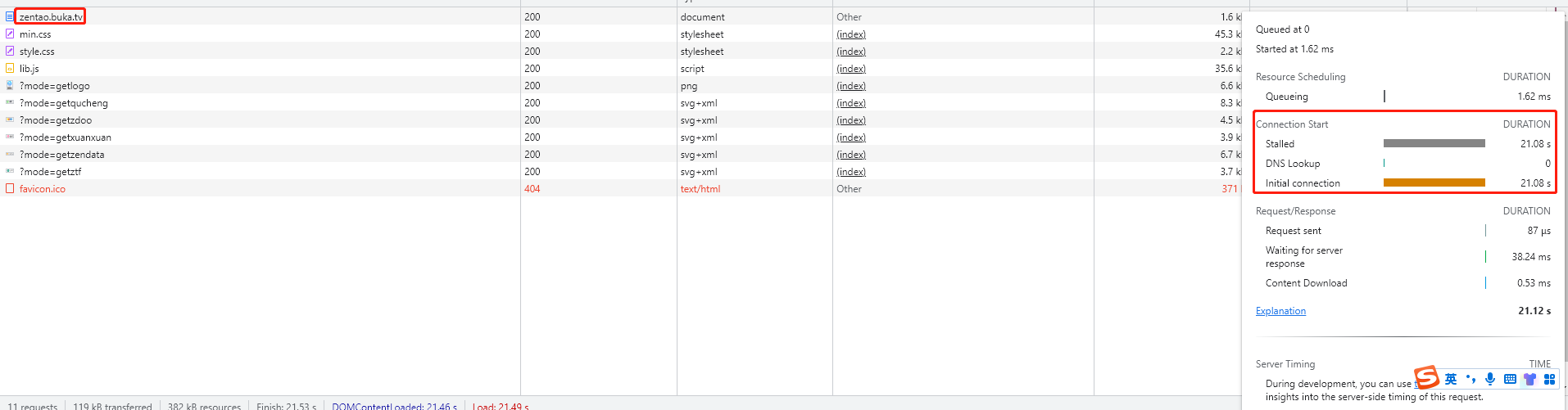Toggle the punctuation mode on the IME bar
Screen dimensions: 1568x410
[1471, 379]
